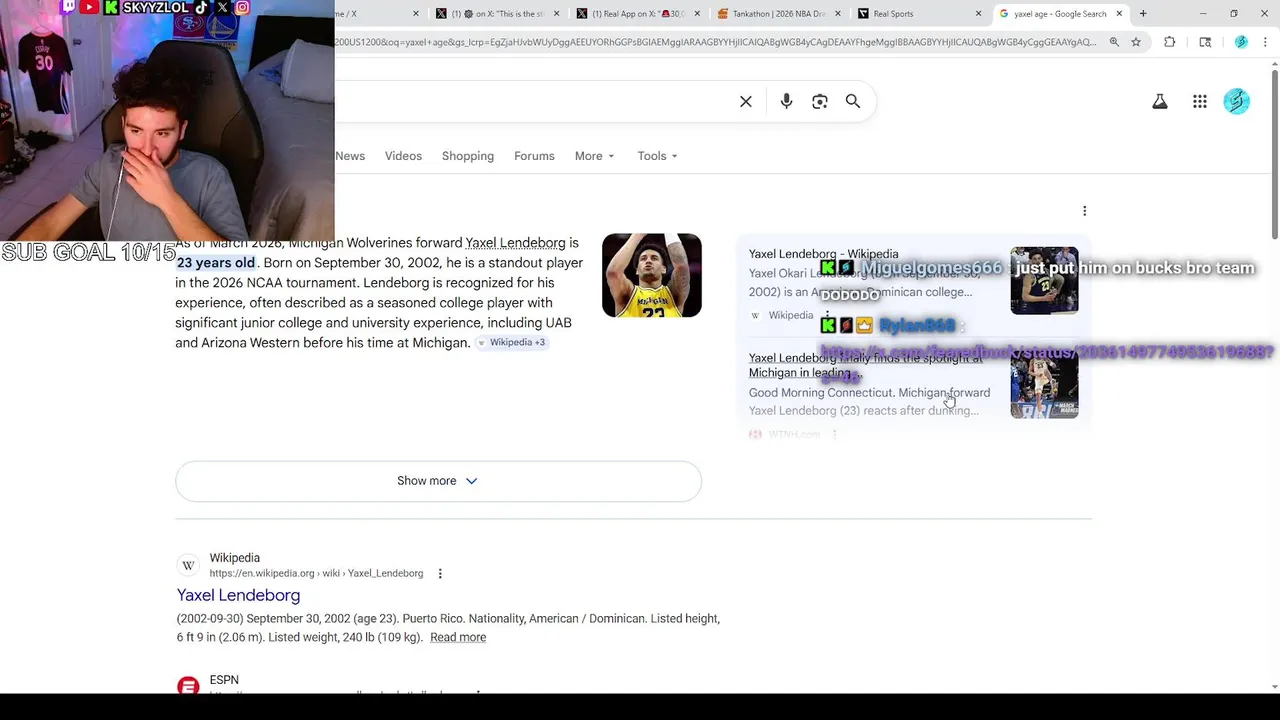The width and height of the screenshot is (1280, 720).
Task: Close the Tankathon tab
Action: point(837,14)
